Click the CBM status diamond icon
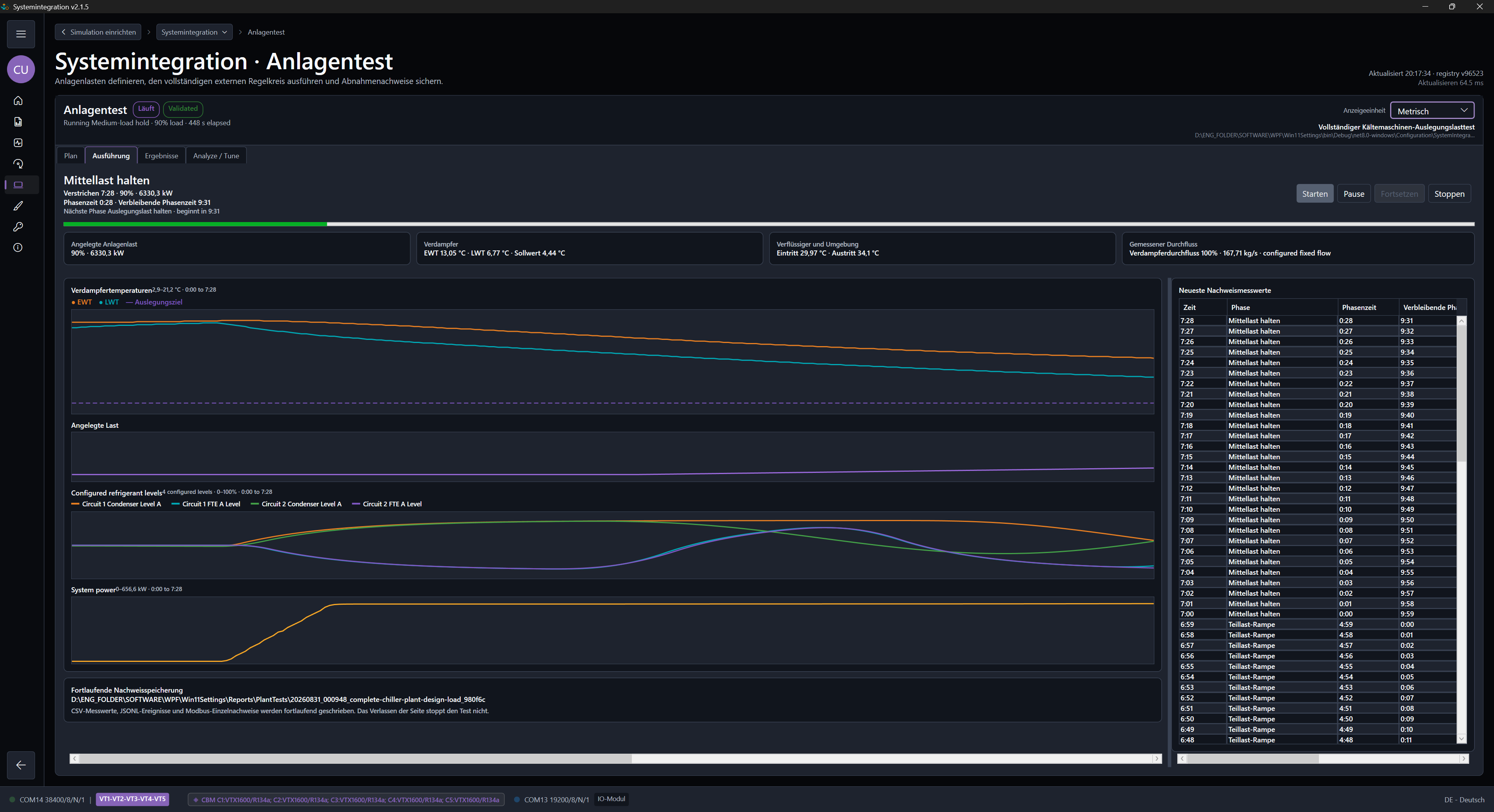 (196, 800)
